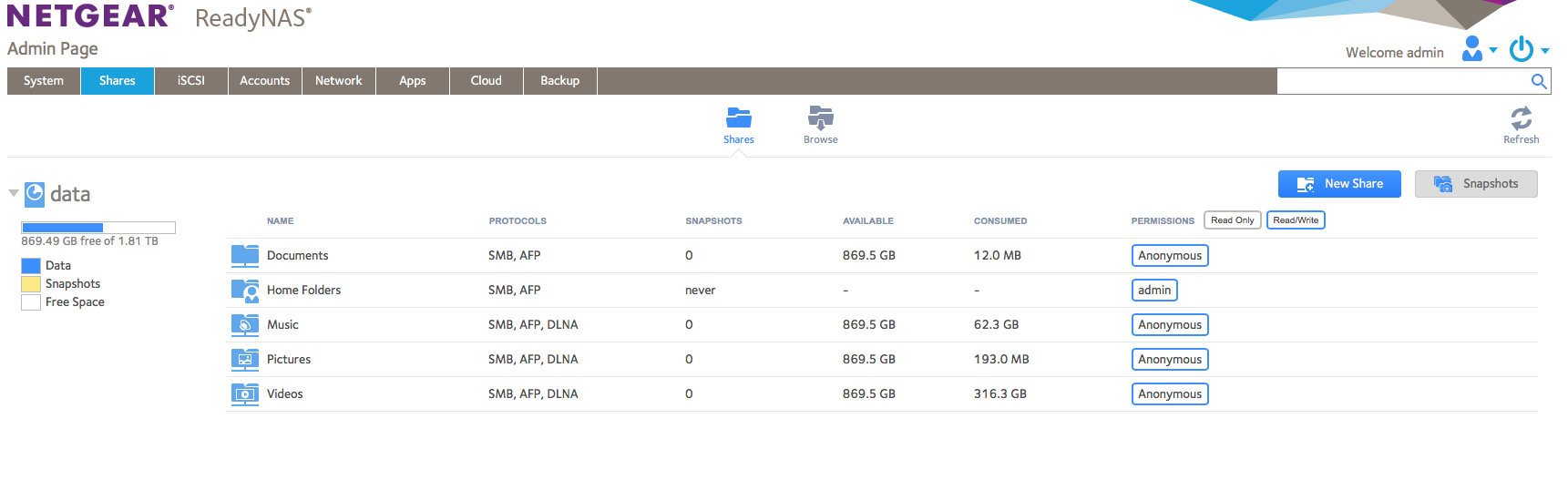Click the New Share button
The height and width of the screenshot is (480, 1568).
[1338, 184]
